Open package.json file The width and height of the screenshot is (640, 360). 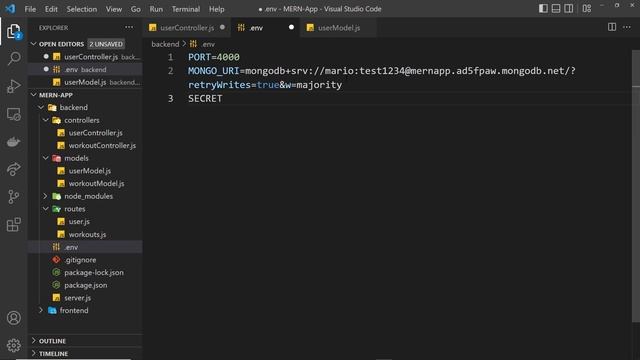pos(85,285)
